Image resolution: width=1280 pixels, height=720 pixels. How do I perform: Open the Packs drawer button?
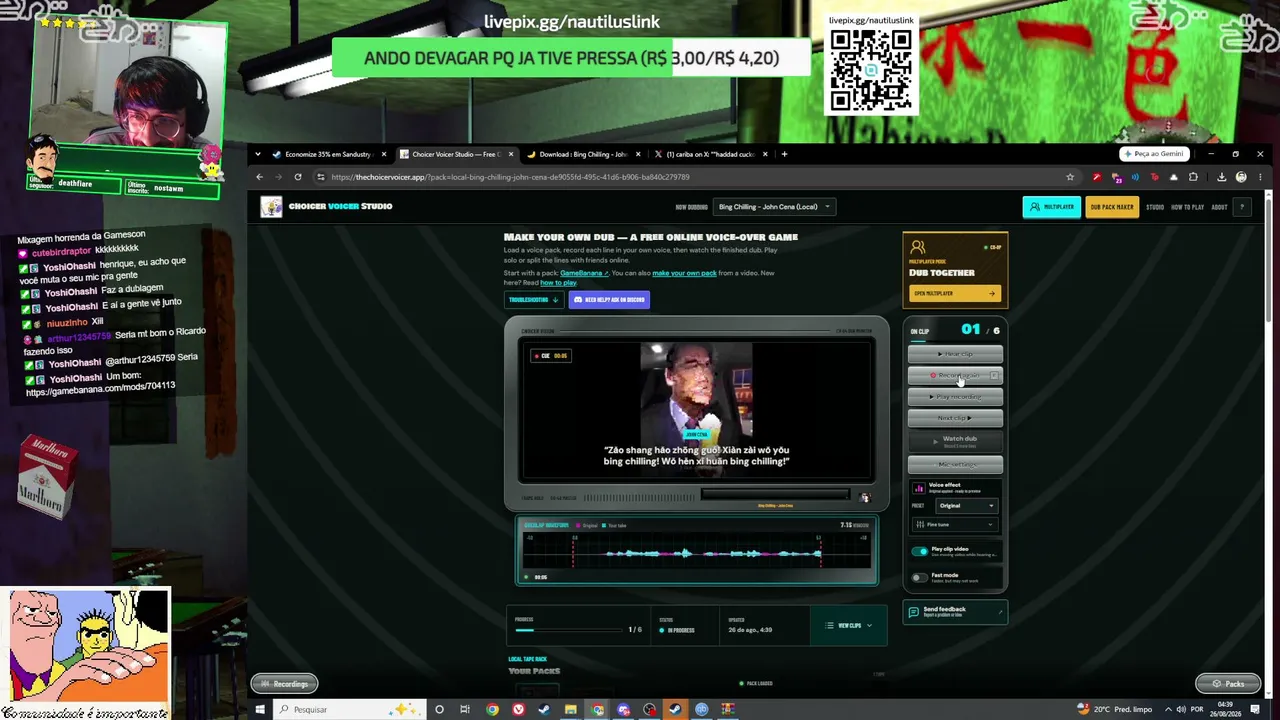(1228, 684)
